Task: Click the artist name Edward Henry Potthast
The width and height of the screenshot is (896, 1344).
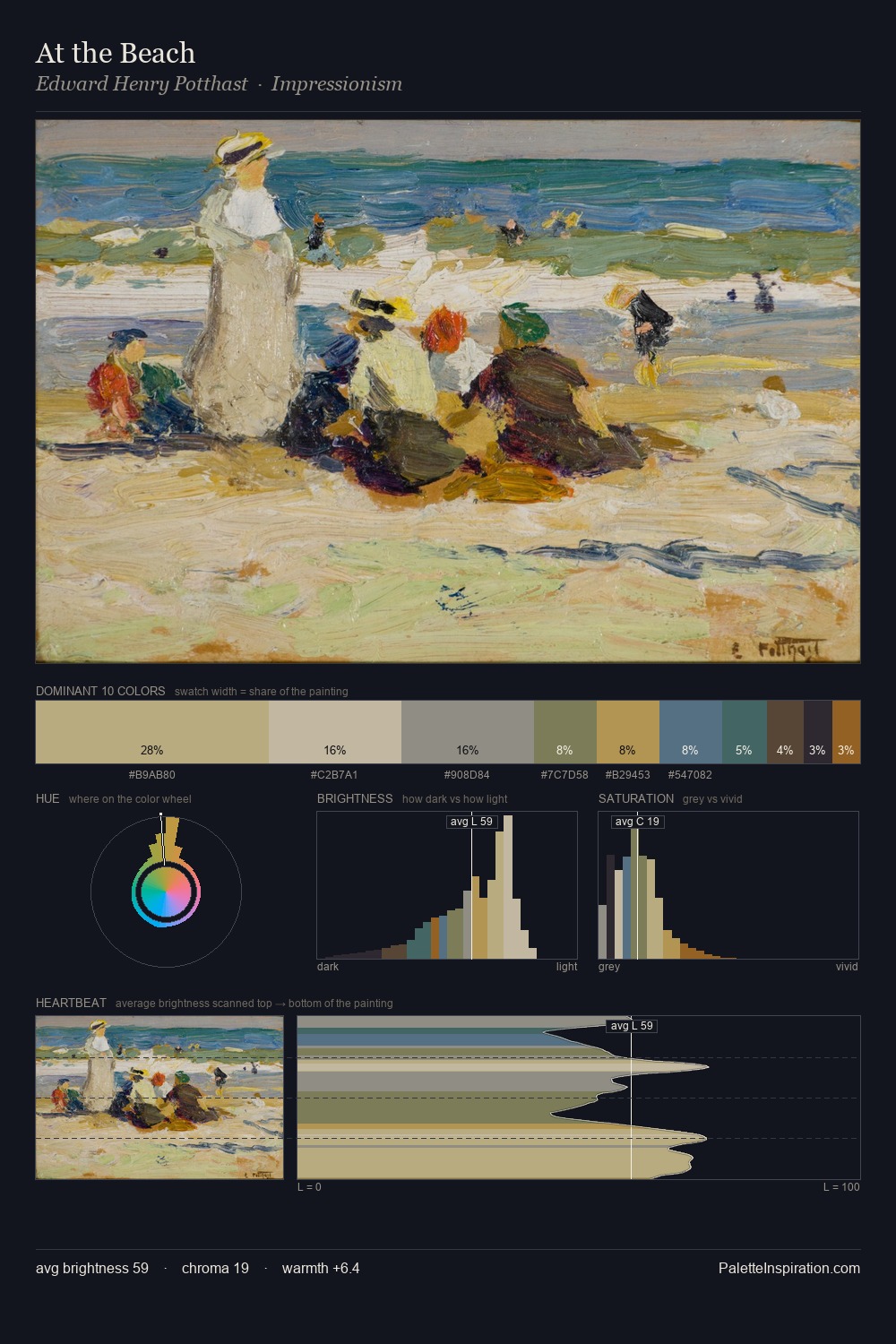Action: pos(142,84)
